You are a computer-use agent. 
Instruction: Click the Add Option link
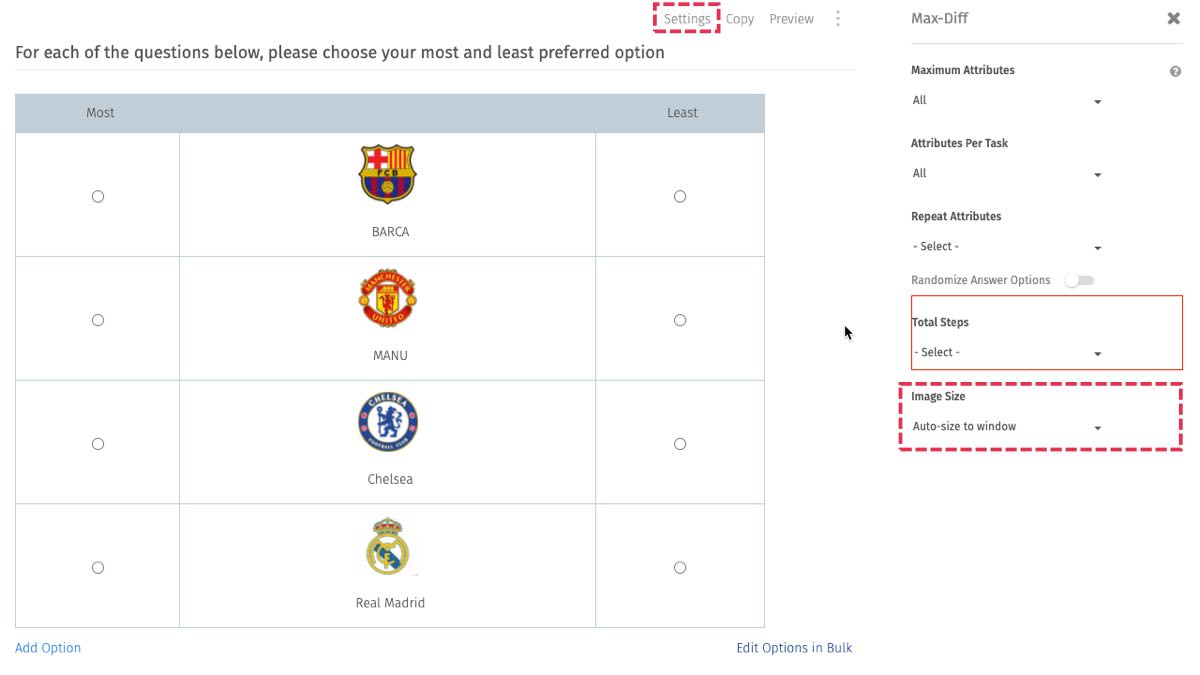48,648
